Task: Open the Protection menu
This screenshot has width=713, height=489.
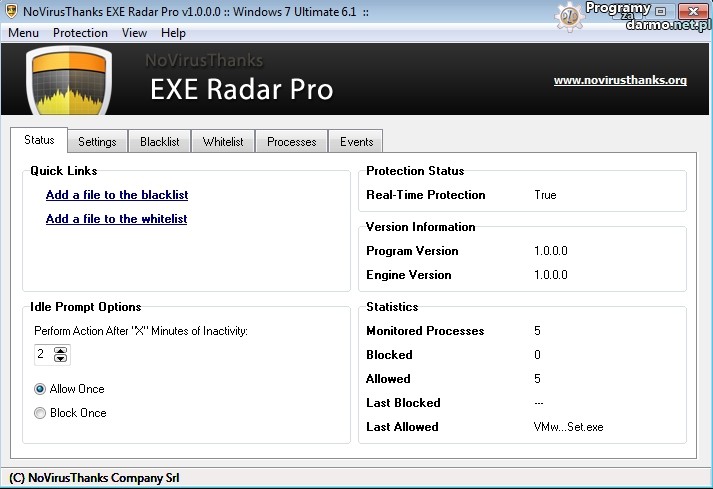Action: point(80,33)
